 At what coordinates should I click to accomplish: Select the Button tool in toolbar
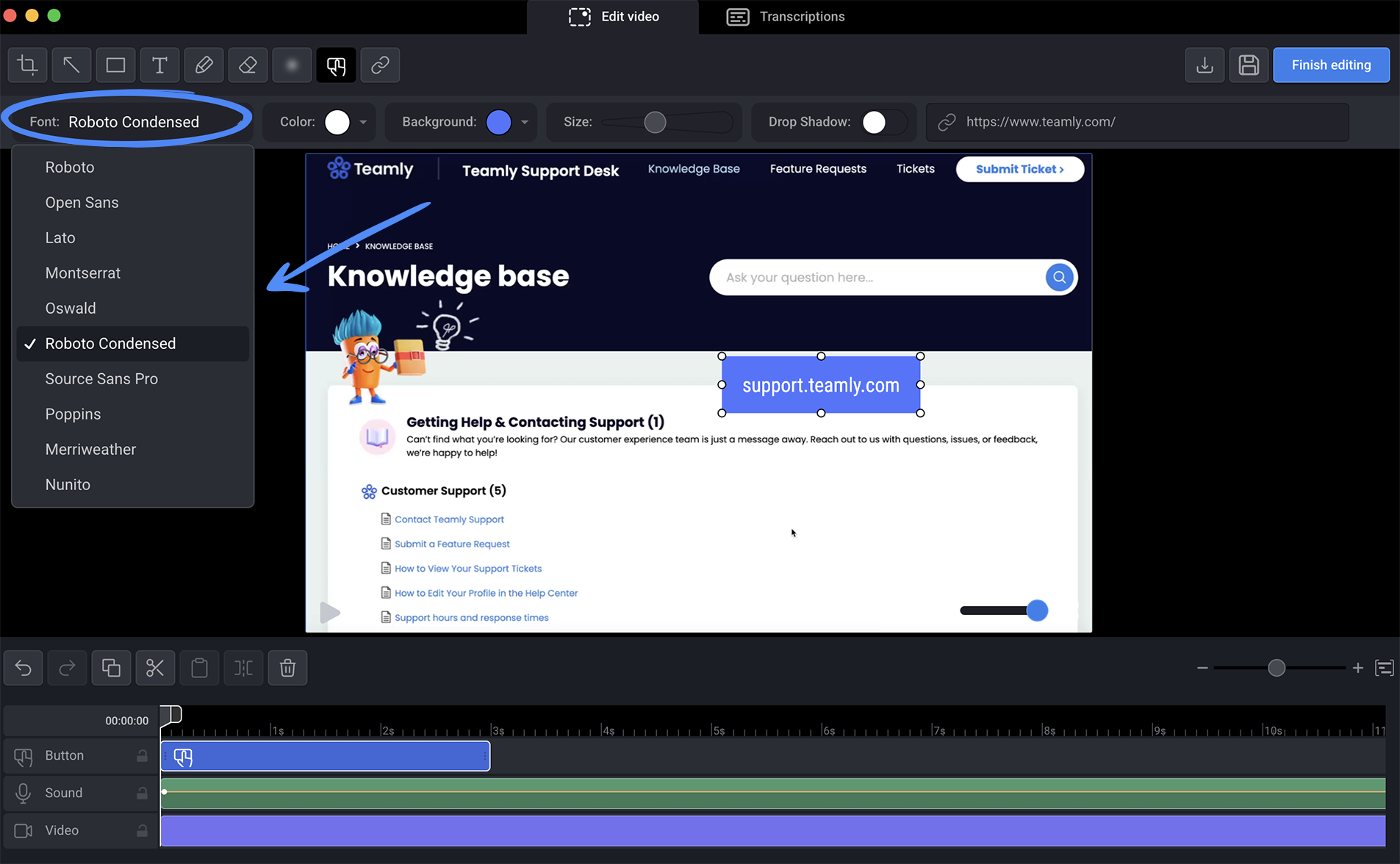[336, 65]
